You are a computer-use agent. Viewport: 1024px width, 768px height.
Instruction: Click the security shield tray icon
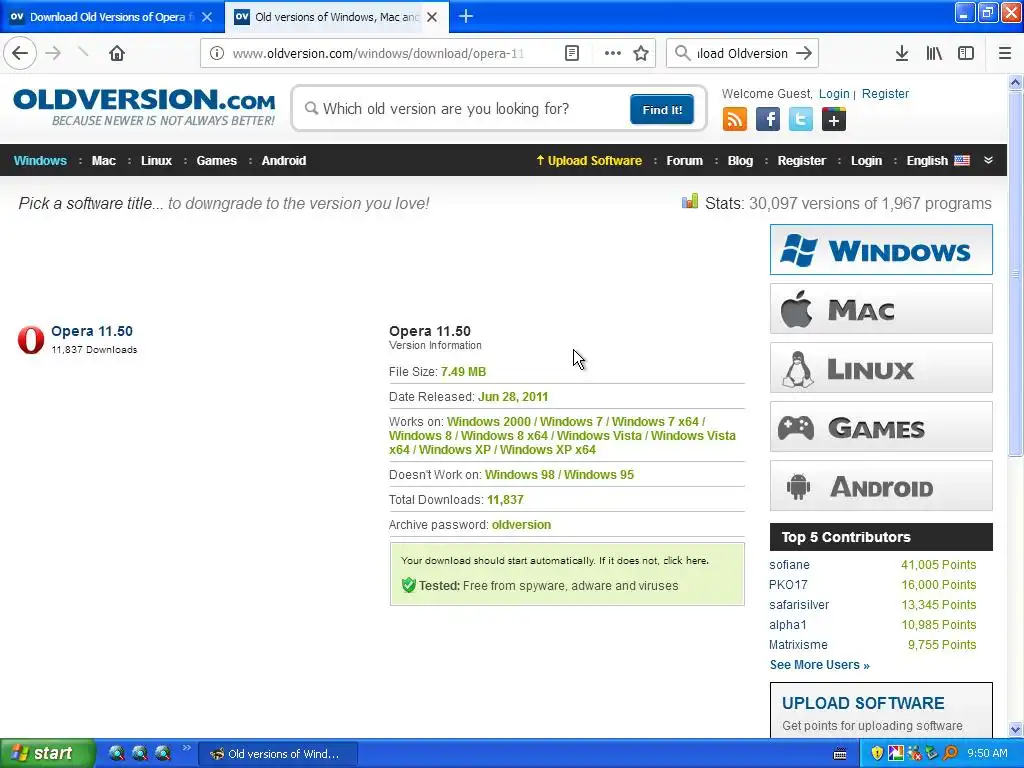[877, 754]
